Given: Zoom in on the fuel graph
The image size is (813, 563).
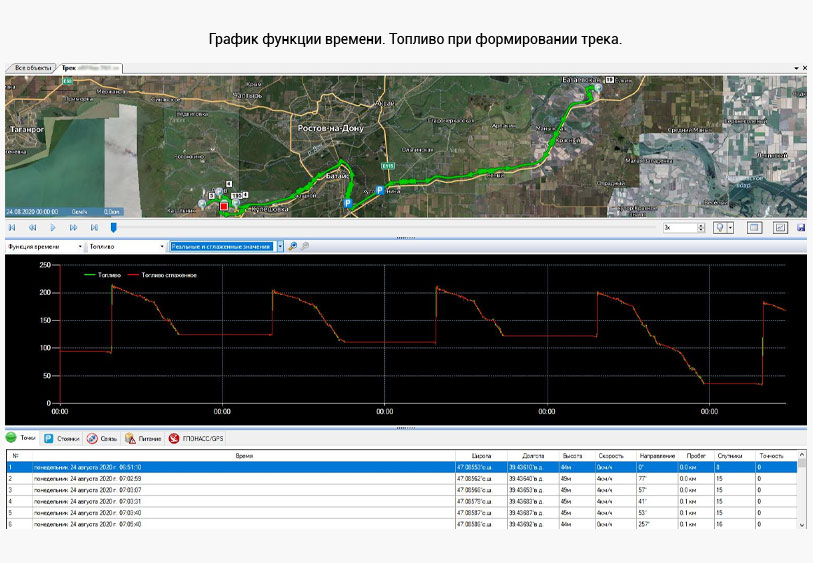Looking at the screenshot, I should 293,246.
